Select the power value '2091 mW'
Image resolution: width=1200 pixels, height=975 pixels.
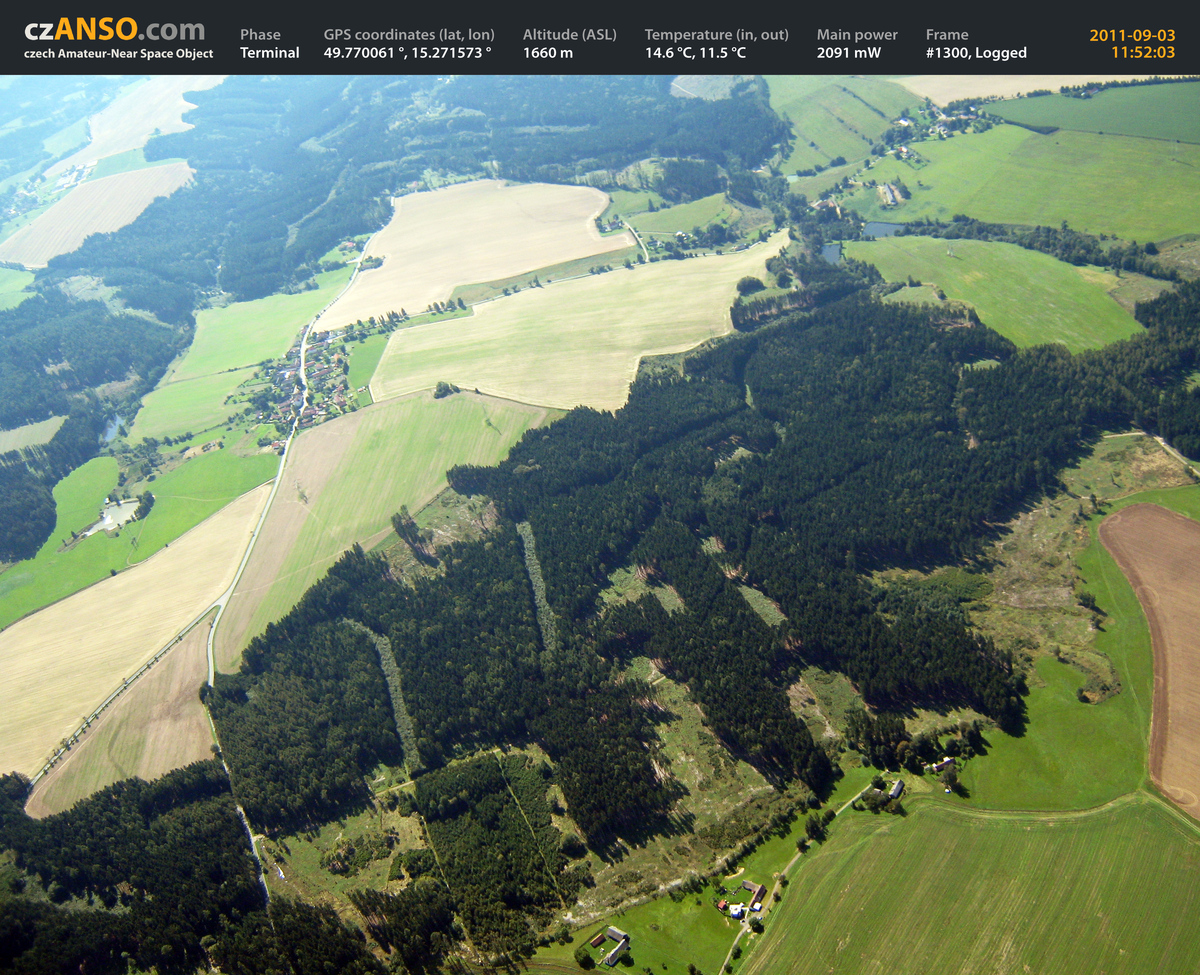click(x=849, y=53)
